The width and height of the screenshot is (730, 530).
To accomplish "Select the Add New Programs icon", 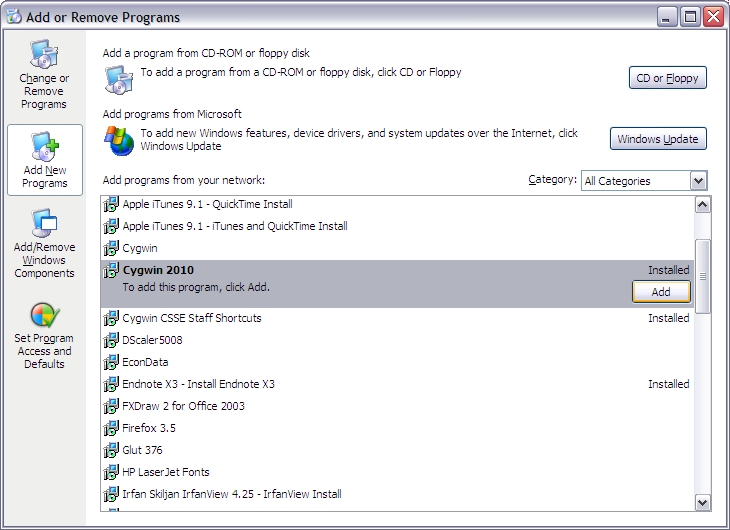I will [45, 146].
